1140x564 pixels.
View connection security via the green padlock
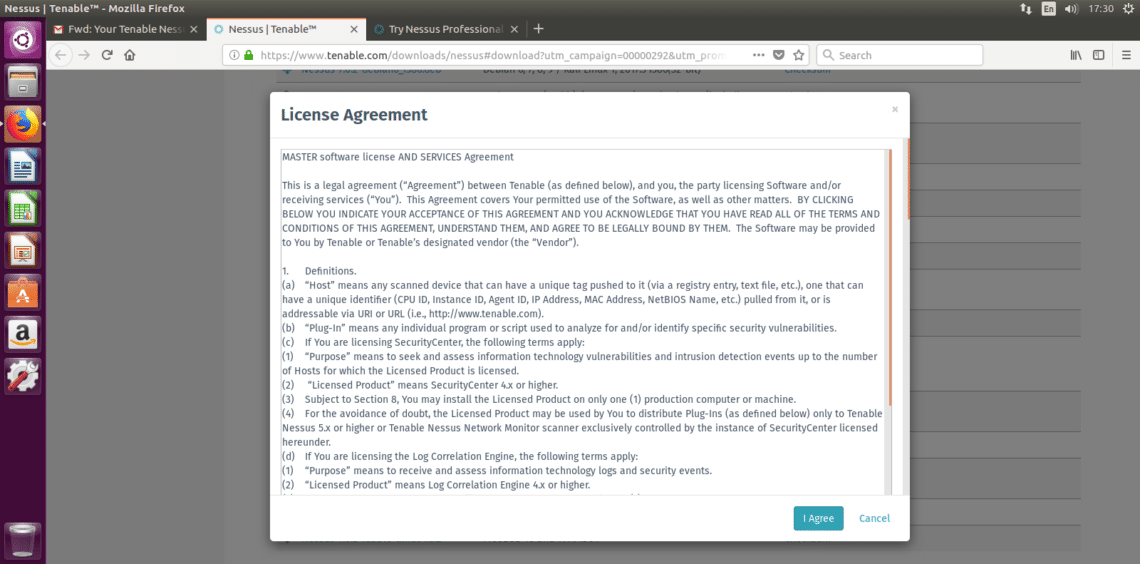coord(249,55)
